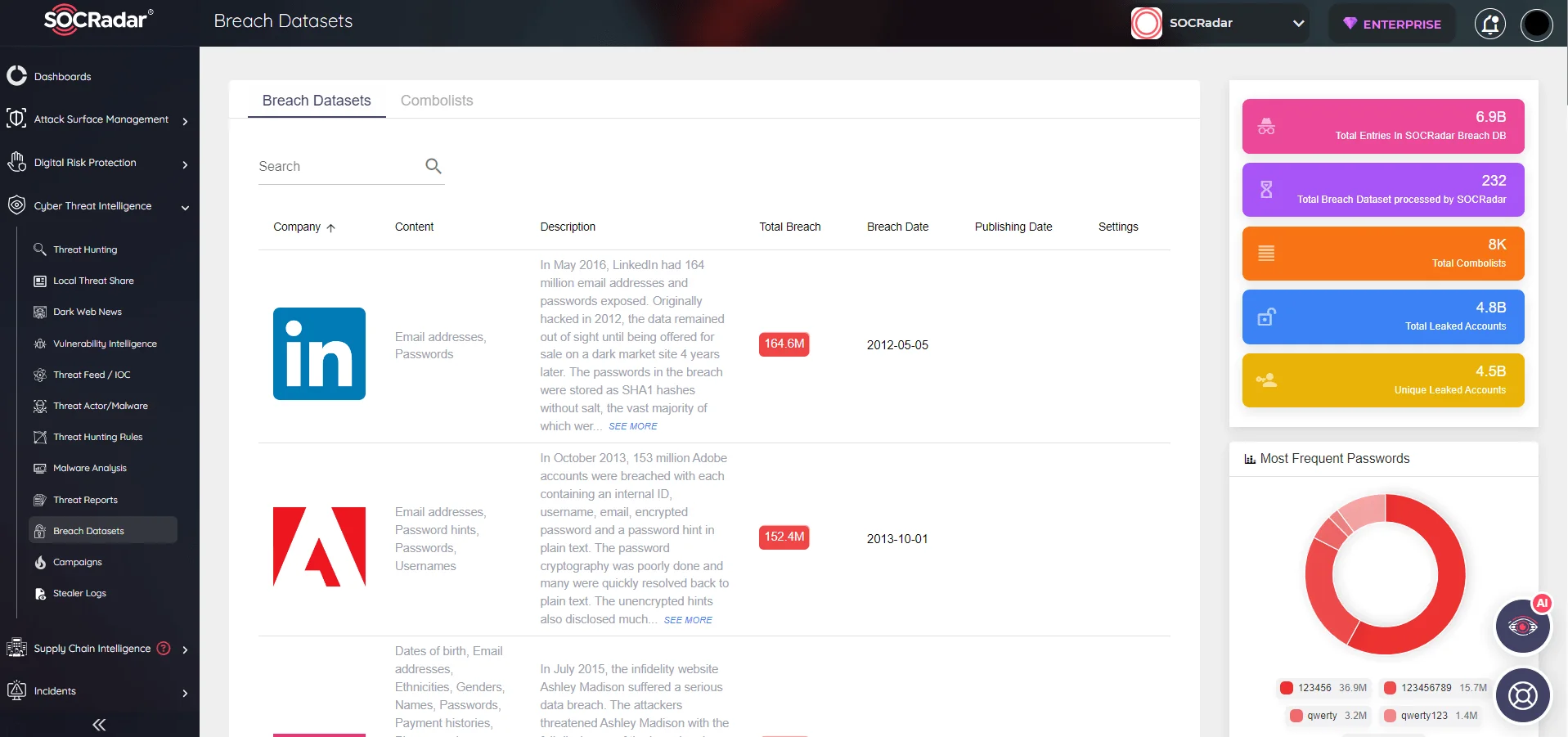Screen dimensions: 1568x737
Task: Click the SOCRadar logo
Action: point(98,20)
